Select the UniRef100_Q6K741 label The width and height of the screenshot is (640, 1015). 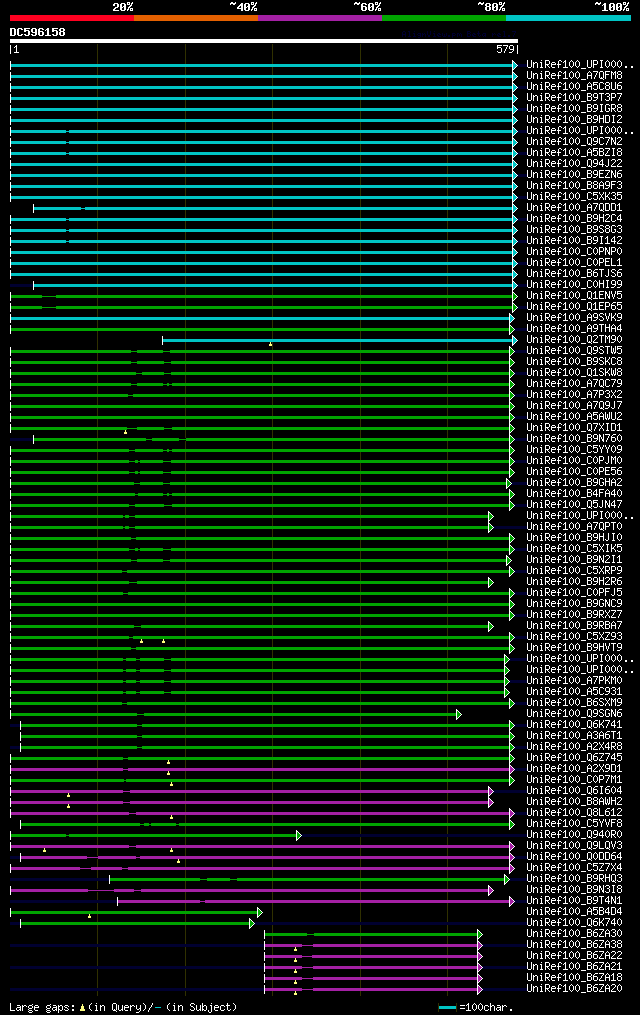click(574, 724)
